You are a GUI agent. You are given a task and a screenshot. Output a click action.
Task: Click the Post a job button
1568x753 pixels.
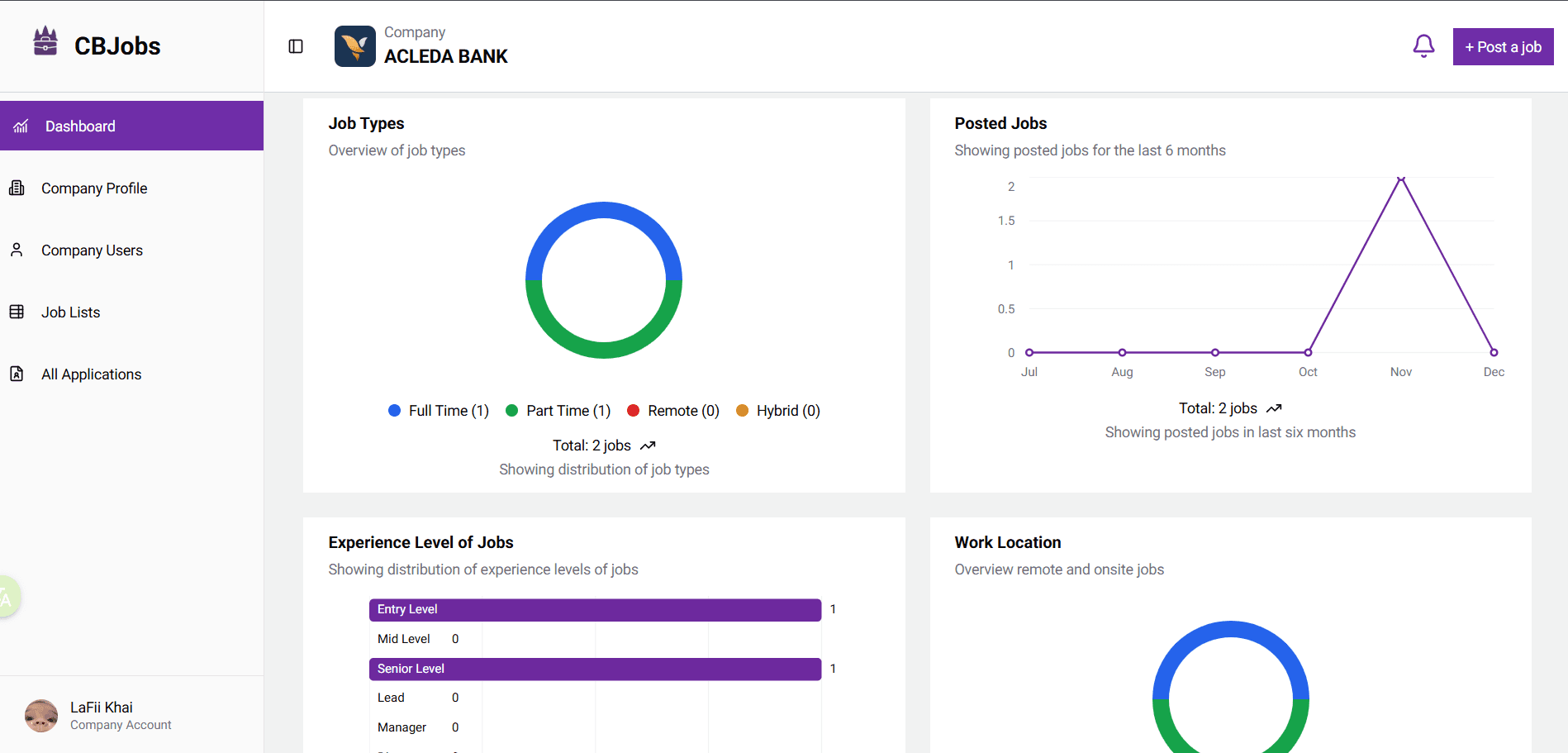pyautogui.click(x=1503, y=46)
